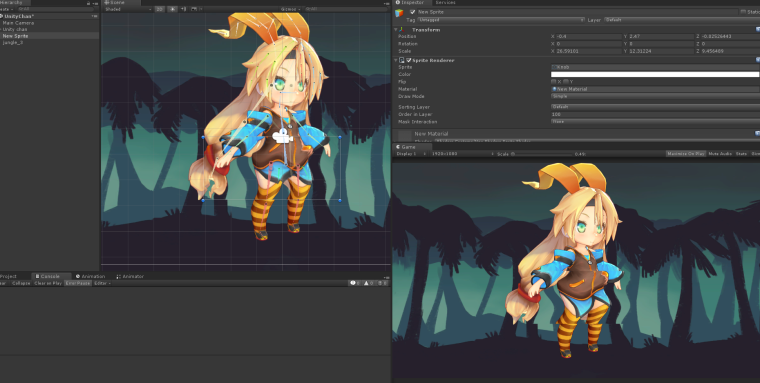
Task: Open the Layer dropdown showing Default
Action: pos(681,20)
